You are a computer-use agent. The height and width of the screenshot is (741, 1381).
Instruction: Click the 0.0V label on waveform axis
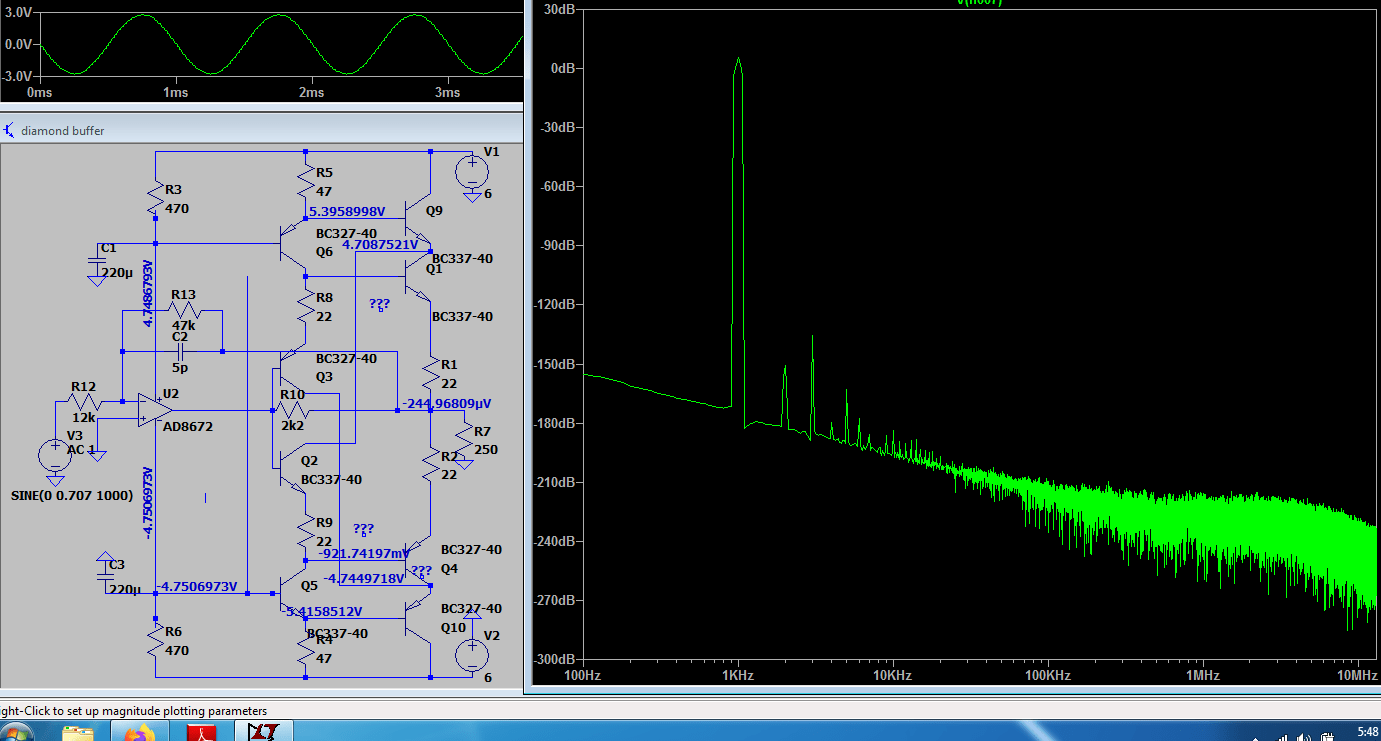click(19, 45)
